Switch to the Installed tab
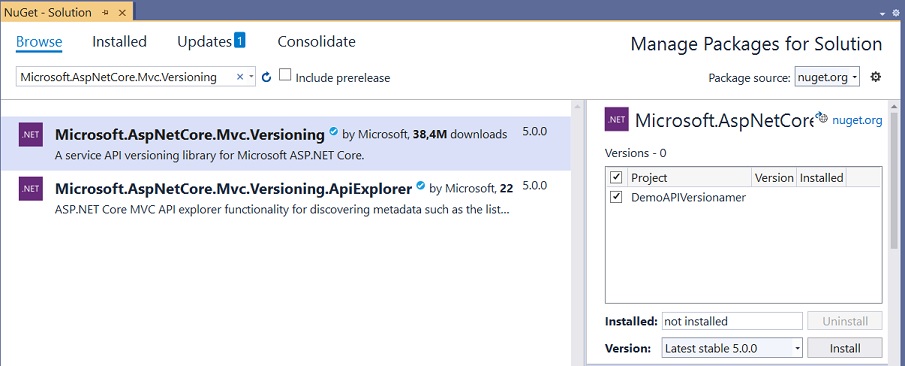This screenshot has height=366, width=905. point(119,42)
